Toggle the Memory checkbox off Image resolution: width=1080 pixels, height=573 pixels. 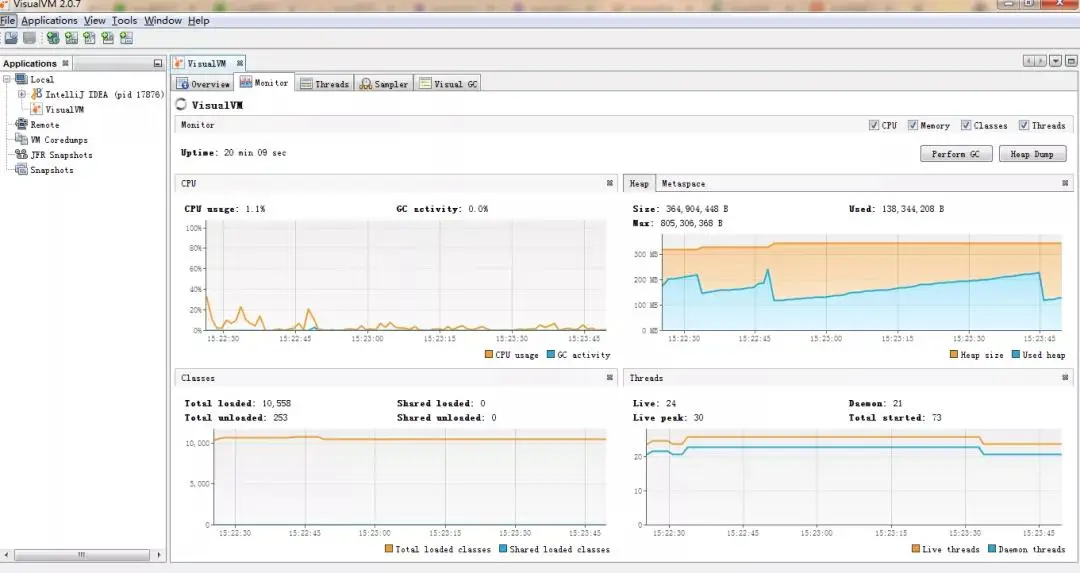(x=913, y=125)
